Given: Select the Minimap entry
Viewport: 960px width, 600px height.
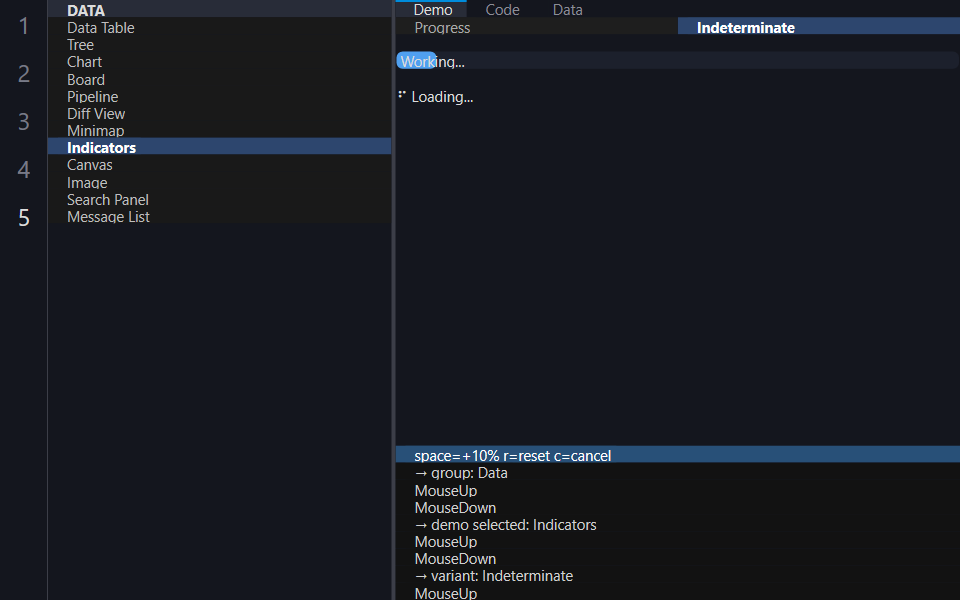Looking at the screenshot, I should (219, 130).
